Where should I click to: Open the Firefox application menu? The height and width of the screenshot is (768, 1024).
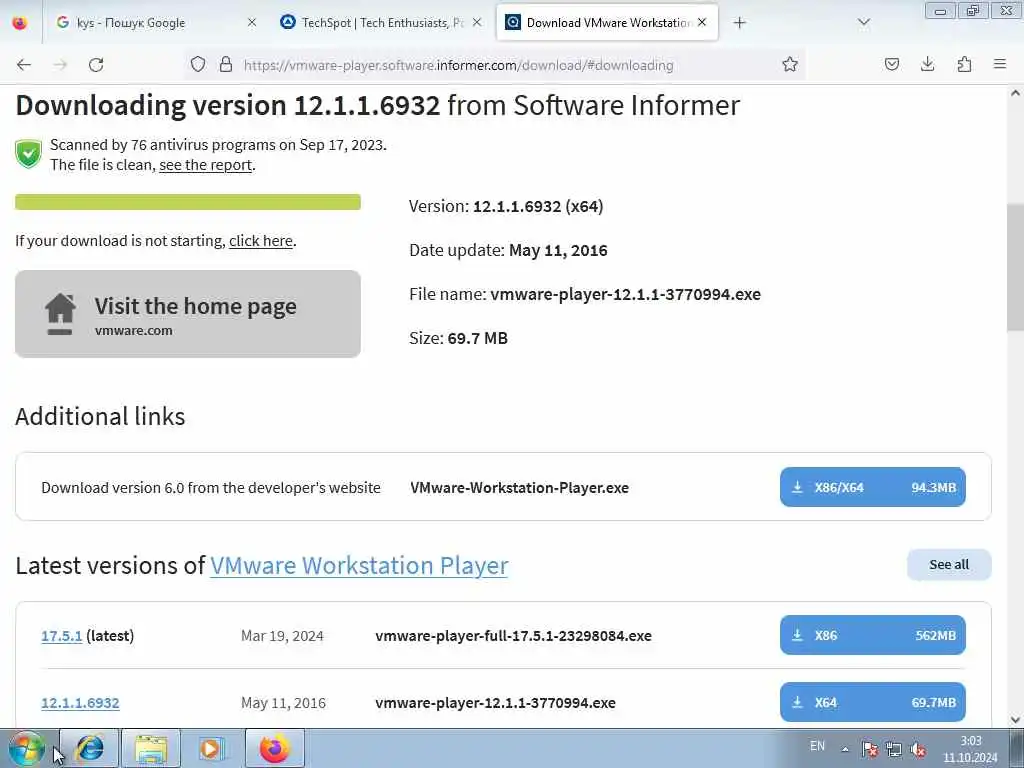coord(1000,64)
